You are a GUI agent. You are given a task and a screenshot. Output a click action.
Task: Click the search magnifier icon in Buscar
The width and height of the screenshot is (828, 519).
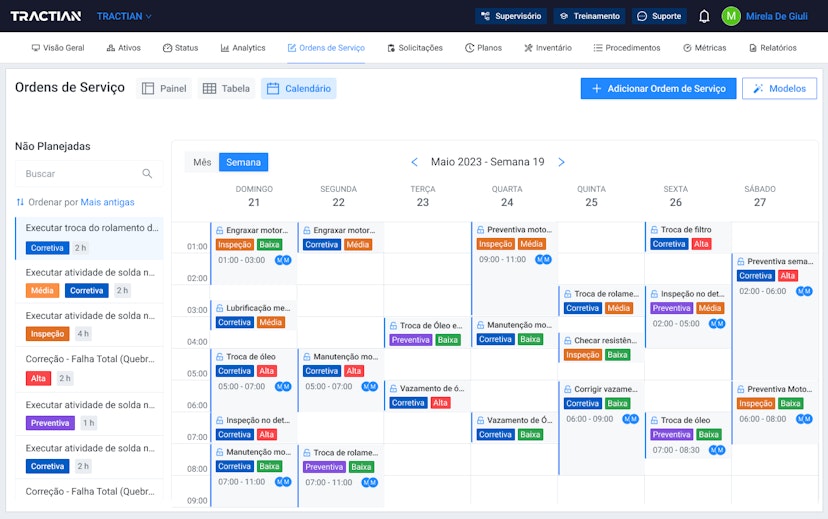(x=147, y=174)
